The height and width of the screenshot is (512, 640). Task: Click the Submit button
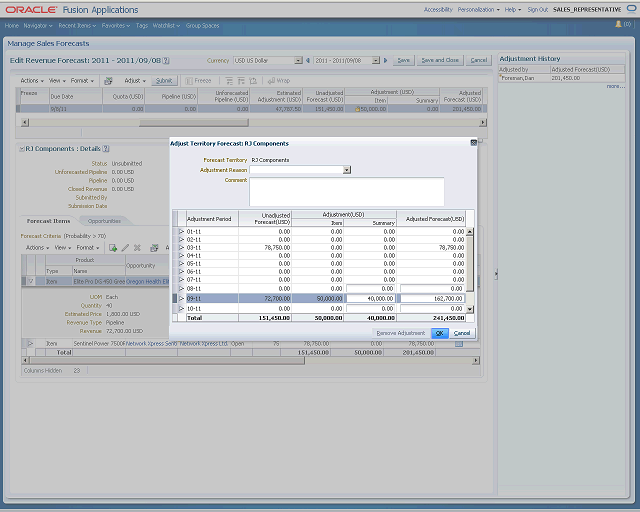(164, 81)
